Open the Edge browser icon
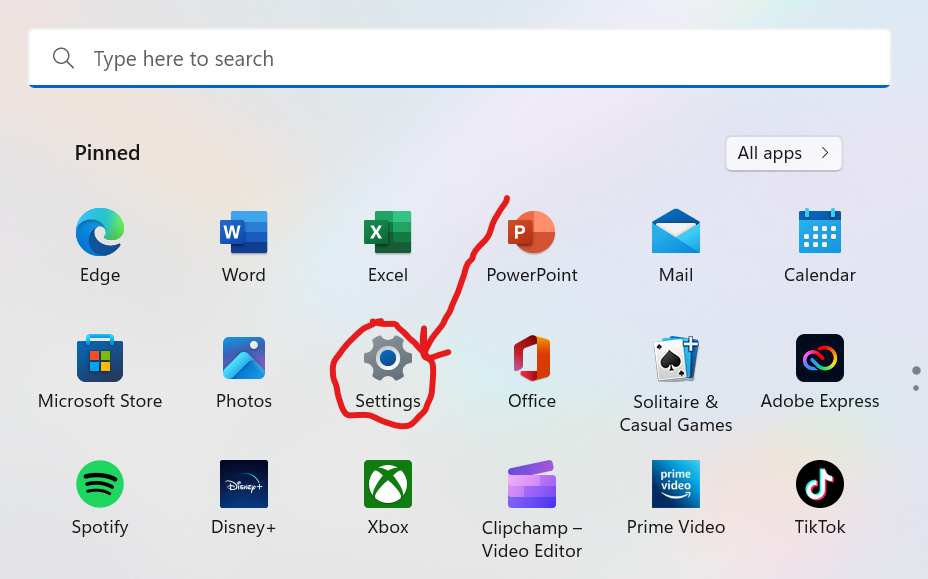This screenshot has height=579, width=928. coord(100,232)
